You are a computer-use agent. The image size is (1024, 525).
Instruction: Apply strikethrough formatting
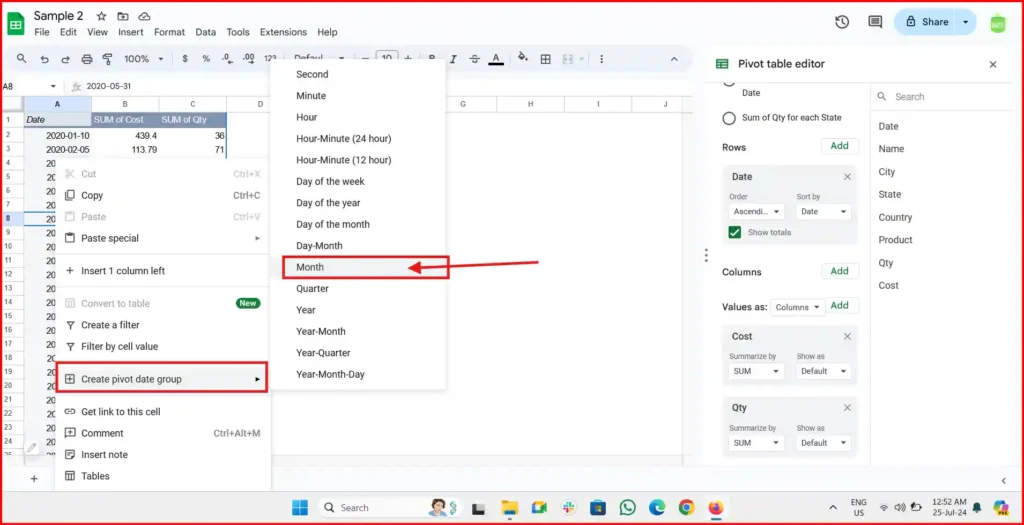click(x=475, y=59)
